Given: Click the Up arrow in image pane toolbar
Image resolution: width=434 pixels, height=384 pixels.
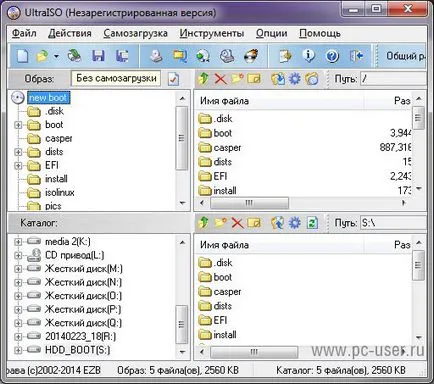Looking at the screenshot, I should pyautogui.click(x=203, y=79).
